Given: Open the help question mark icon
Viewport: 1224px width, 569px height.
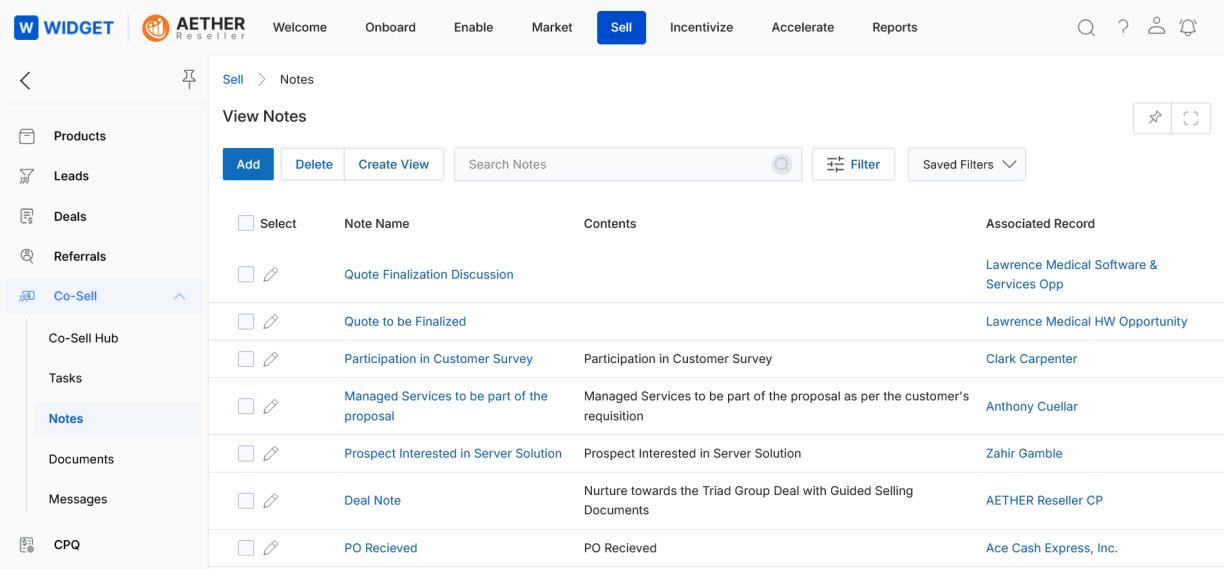Looking at the screenshot, I should pos(1123,28).
